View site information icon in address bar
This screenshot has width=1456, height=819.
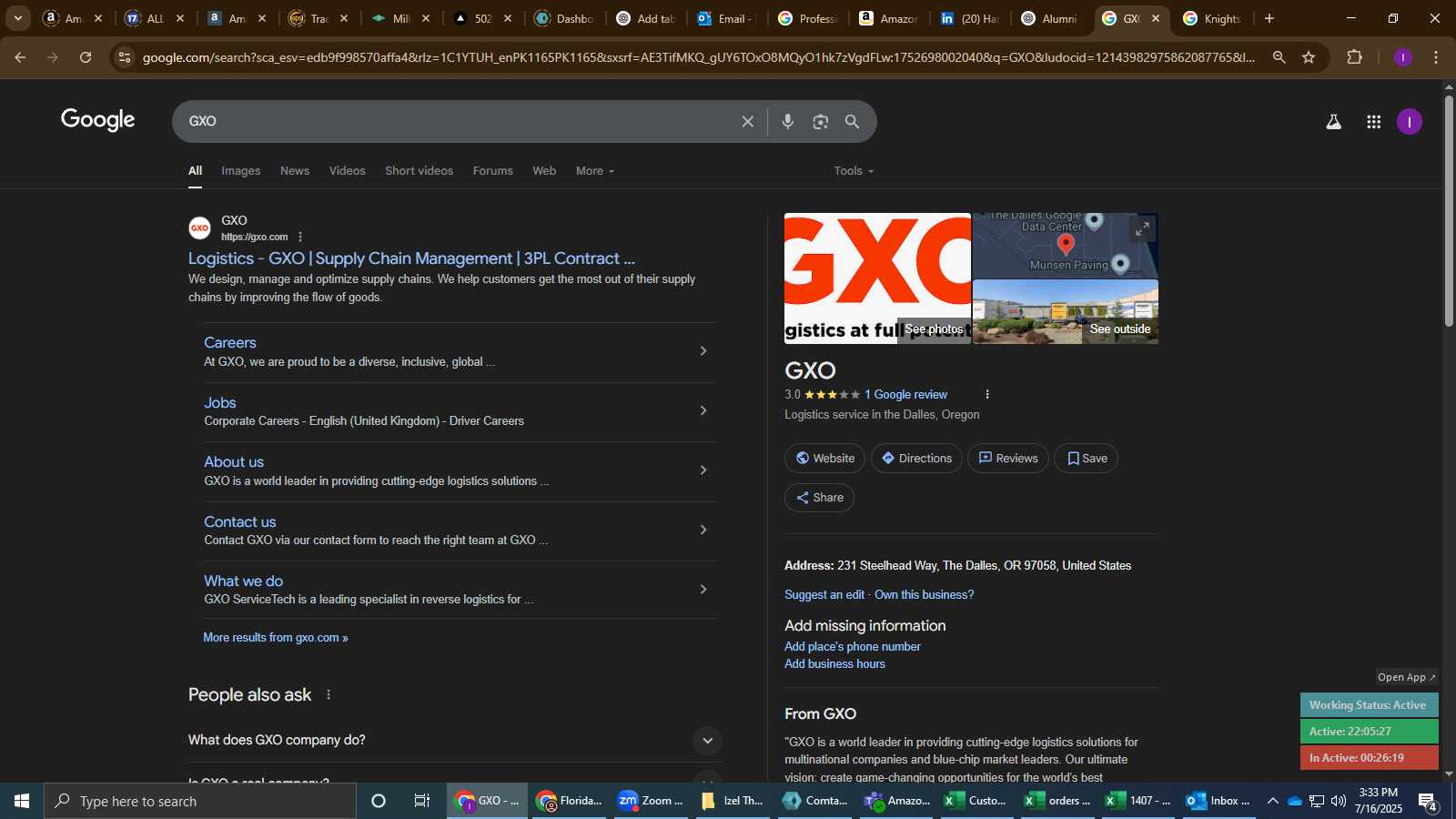pyautogui.click(x=125, y=57)
